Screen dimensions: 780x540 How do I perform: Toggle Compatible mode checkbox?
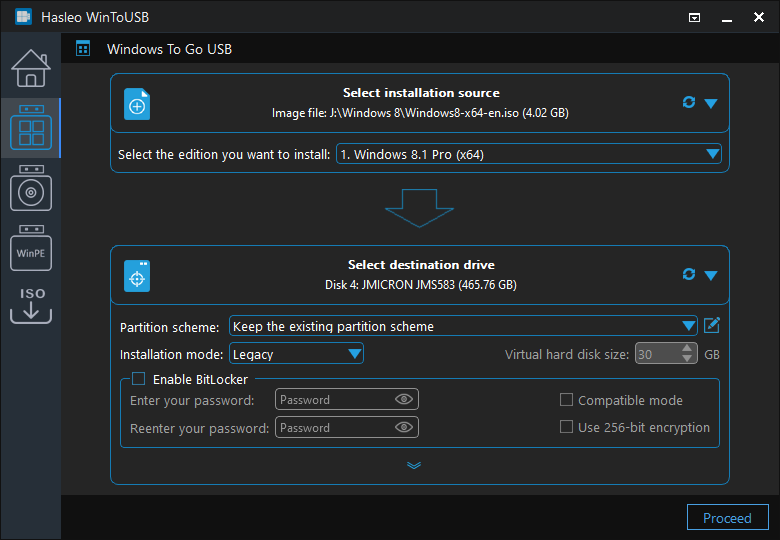tap(566, 400)
